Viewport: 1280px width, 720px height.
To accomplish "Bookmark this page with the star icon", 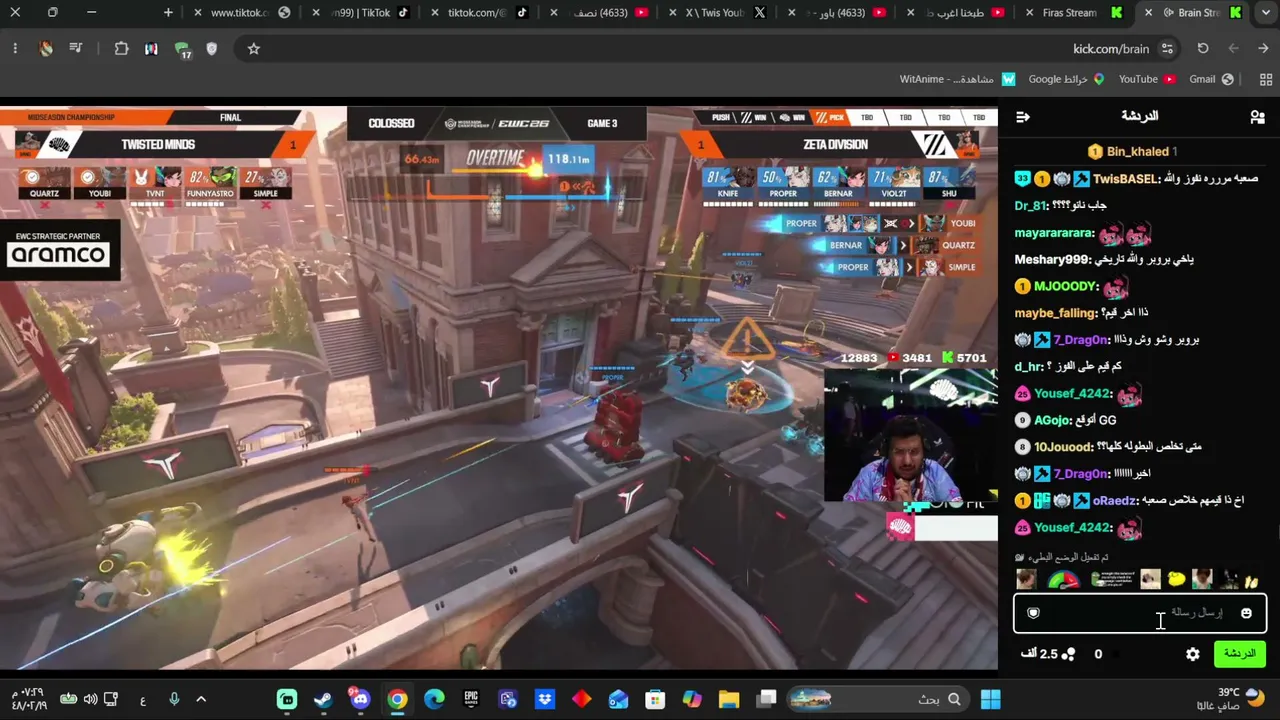I will [x=254, y=49].
